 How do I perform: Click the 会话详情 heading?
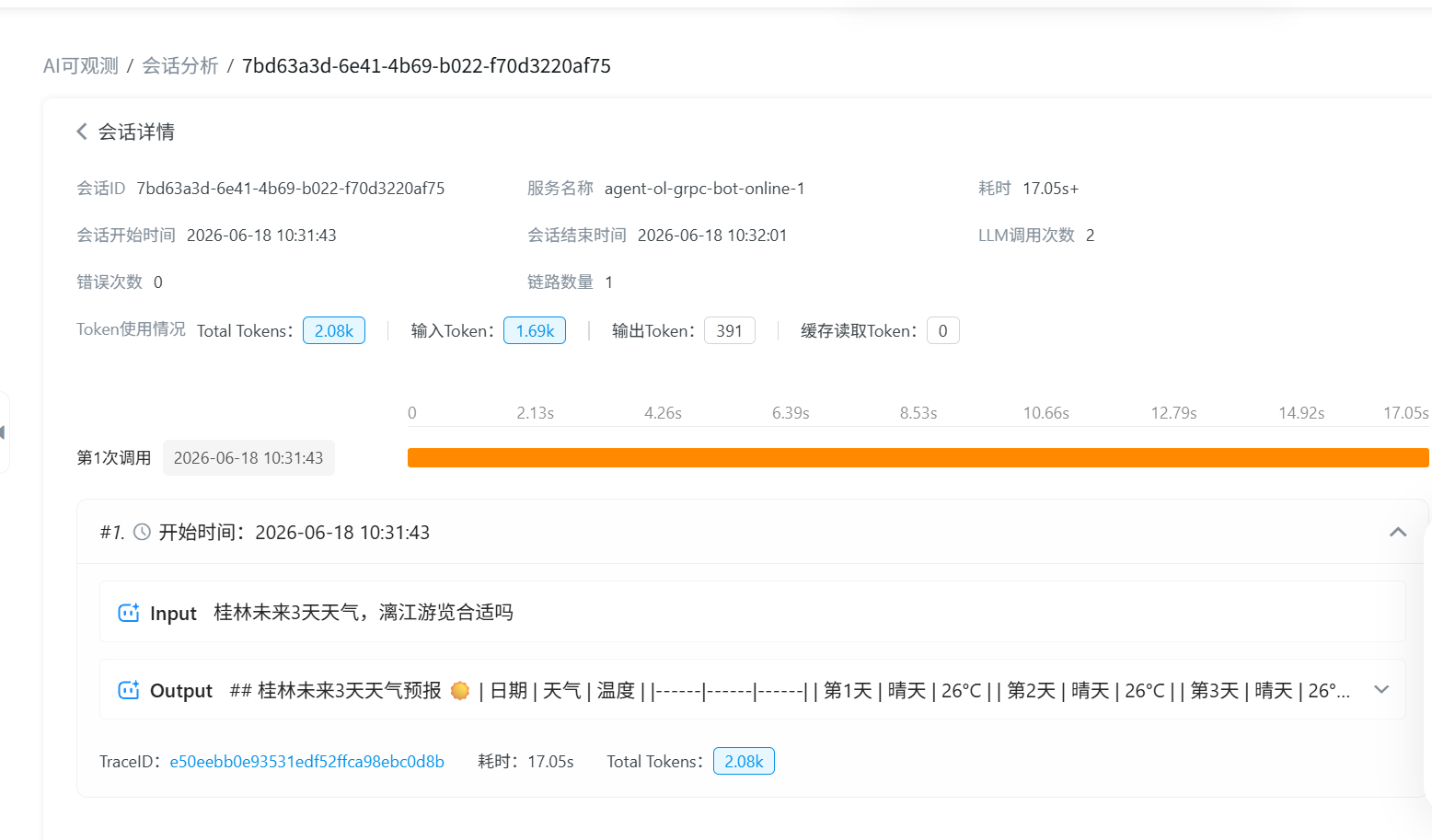coord(136,132)
